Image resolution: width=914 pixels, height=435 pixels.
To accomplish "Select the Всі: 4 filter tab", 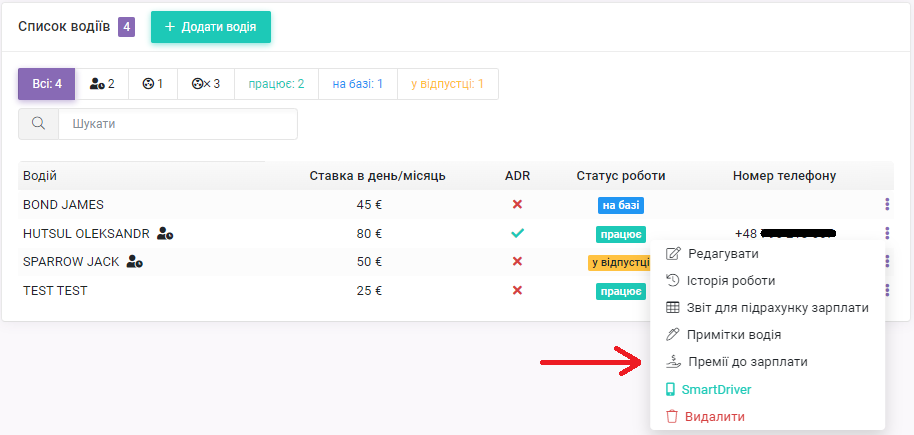I will tap(47, 84).
